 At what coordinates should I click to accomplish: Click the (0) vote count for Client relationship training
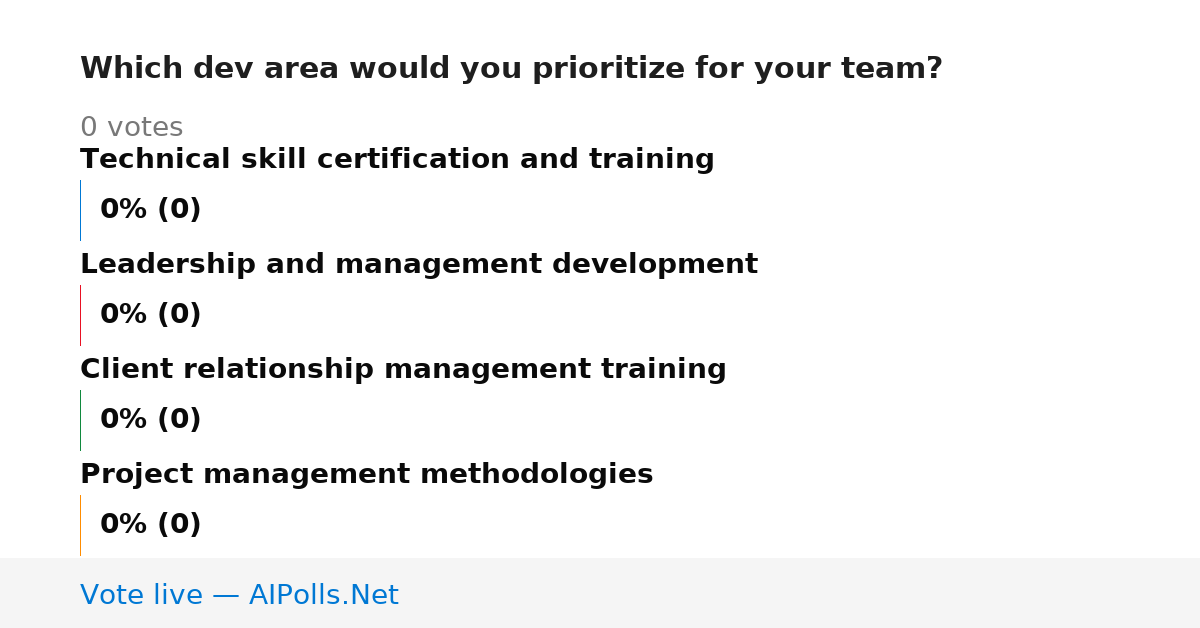coord(179,420)
